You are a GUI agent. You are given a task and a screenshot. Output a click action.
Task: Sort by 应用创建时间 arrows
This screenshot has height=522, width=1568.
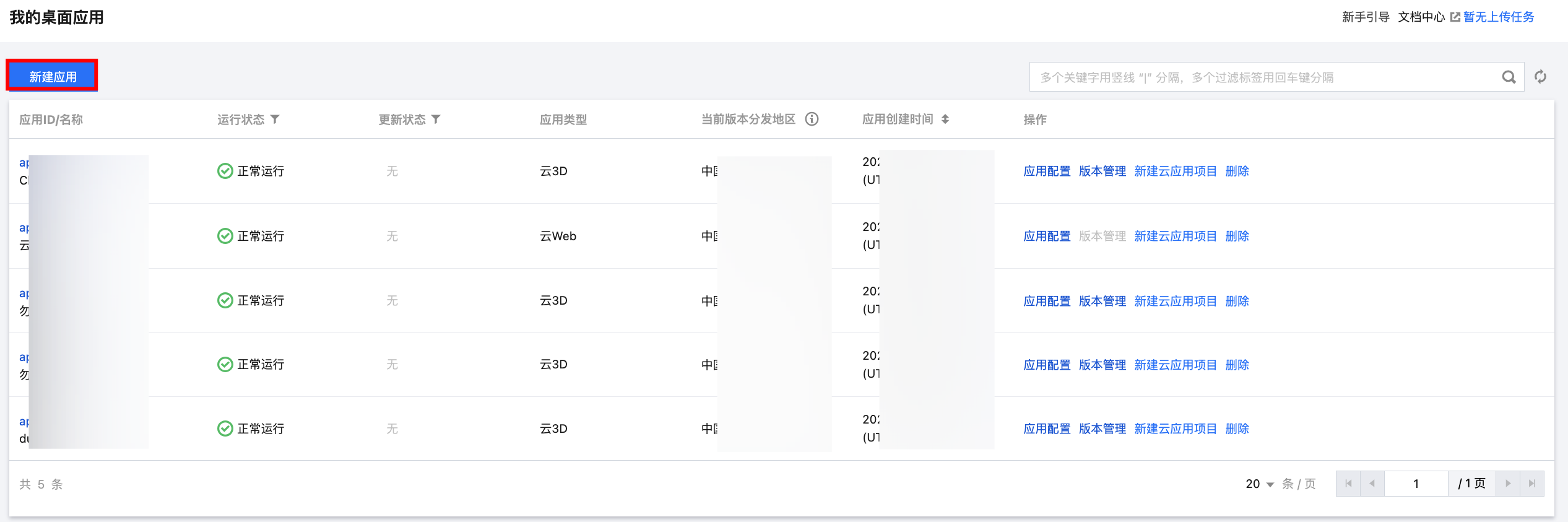pos(945,119)
